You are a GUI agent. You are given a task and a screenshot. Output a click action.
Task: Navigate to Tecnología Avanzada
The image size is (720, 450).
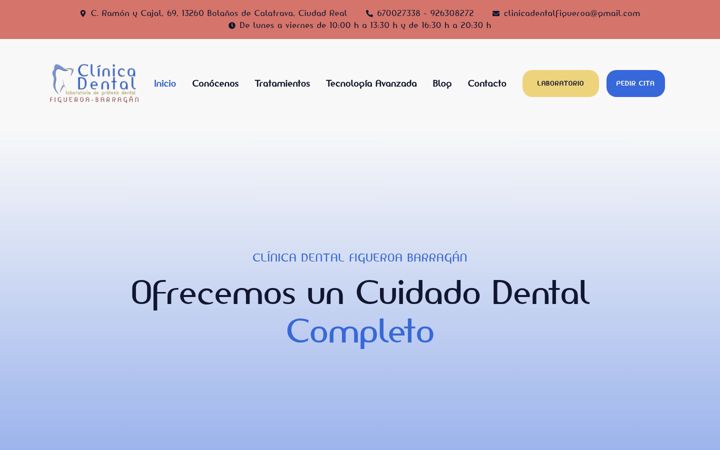coord(371,84)
